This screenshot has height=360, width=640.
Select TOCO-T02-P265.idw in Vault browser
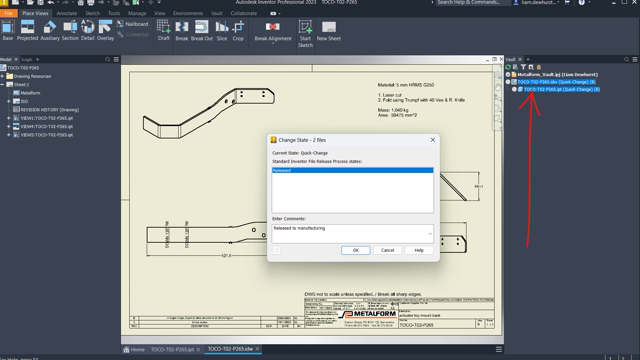point(557,82)
